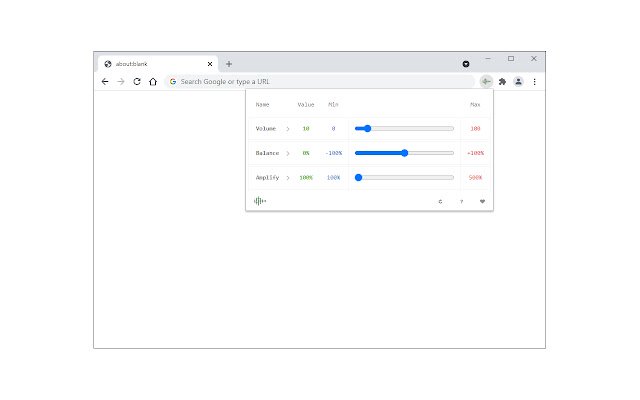640x400 pixels.
Task: Click the heart icon in popup footer
Action: (482, 201)
